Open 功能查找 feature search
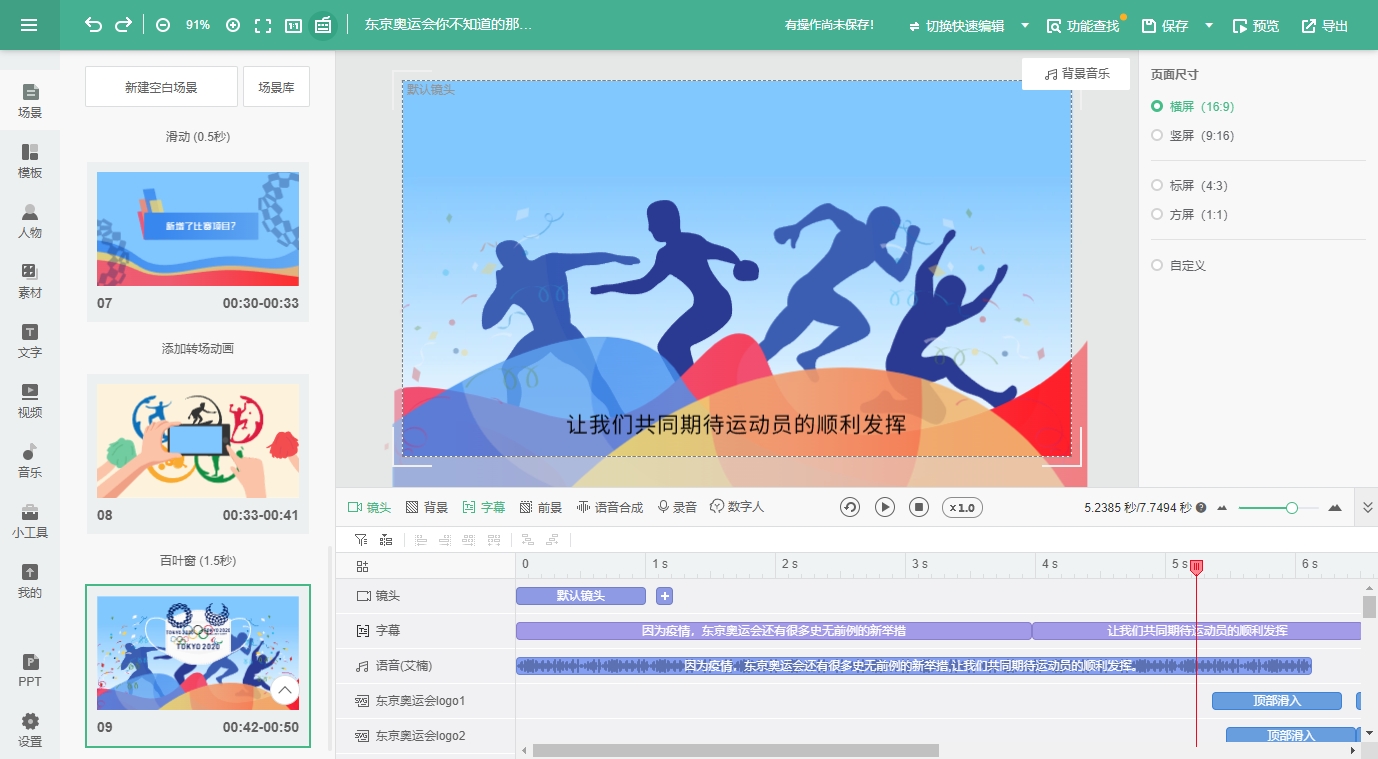 (x=1083, y=26)
